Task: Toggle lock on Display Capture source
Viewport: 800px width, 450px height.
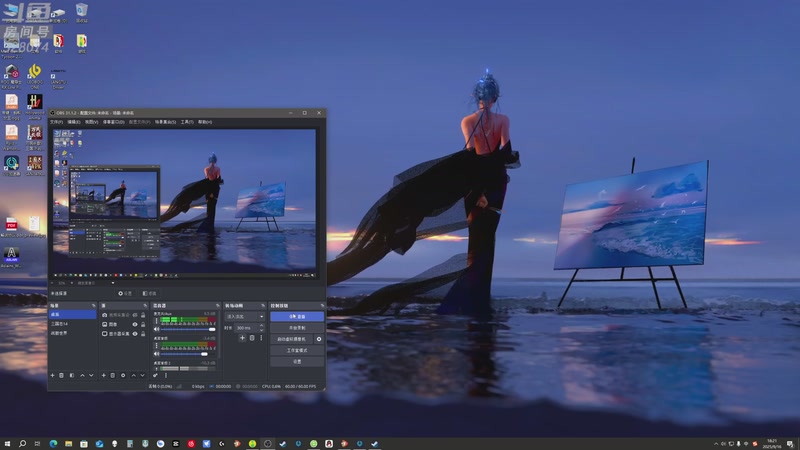Action: (x=143, y=334)
